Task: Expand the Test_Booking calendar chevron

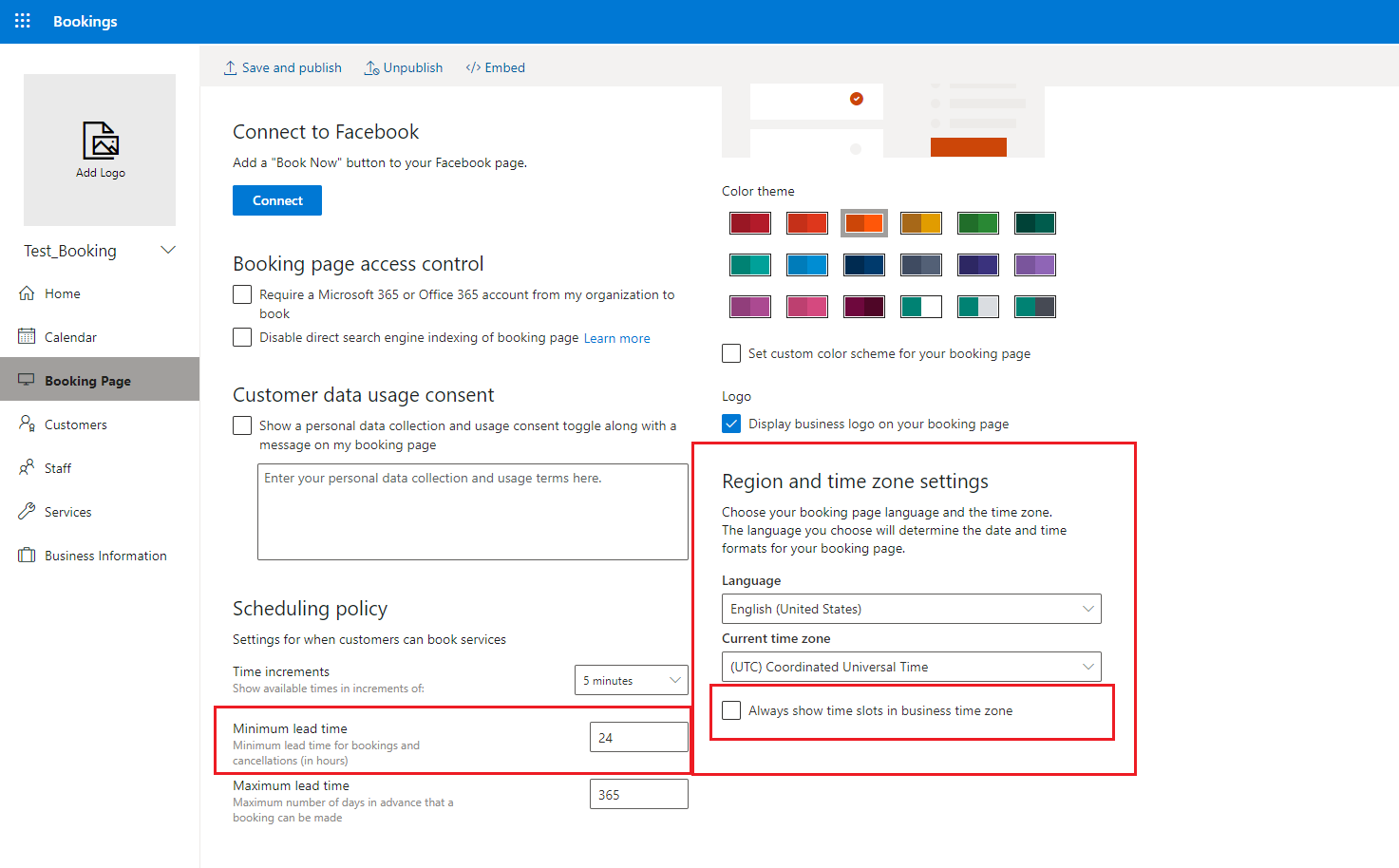Action: coord(168,251)
